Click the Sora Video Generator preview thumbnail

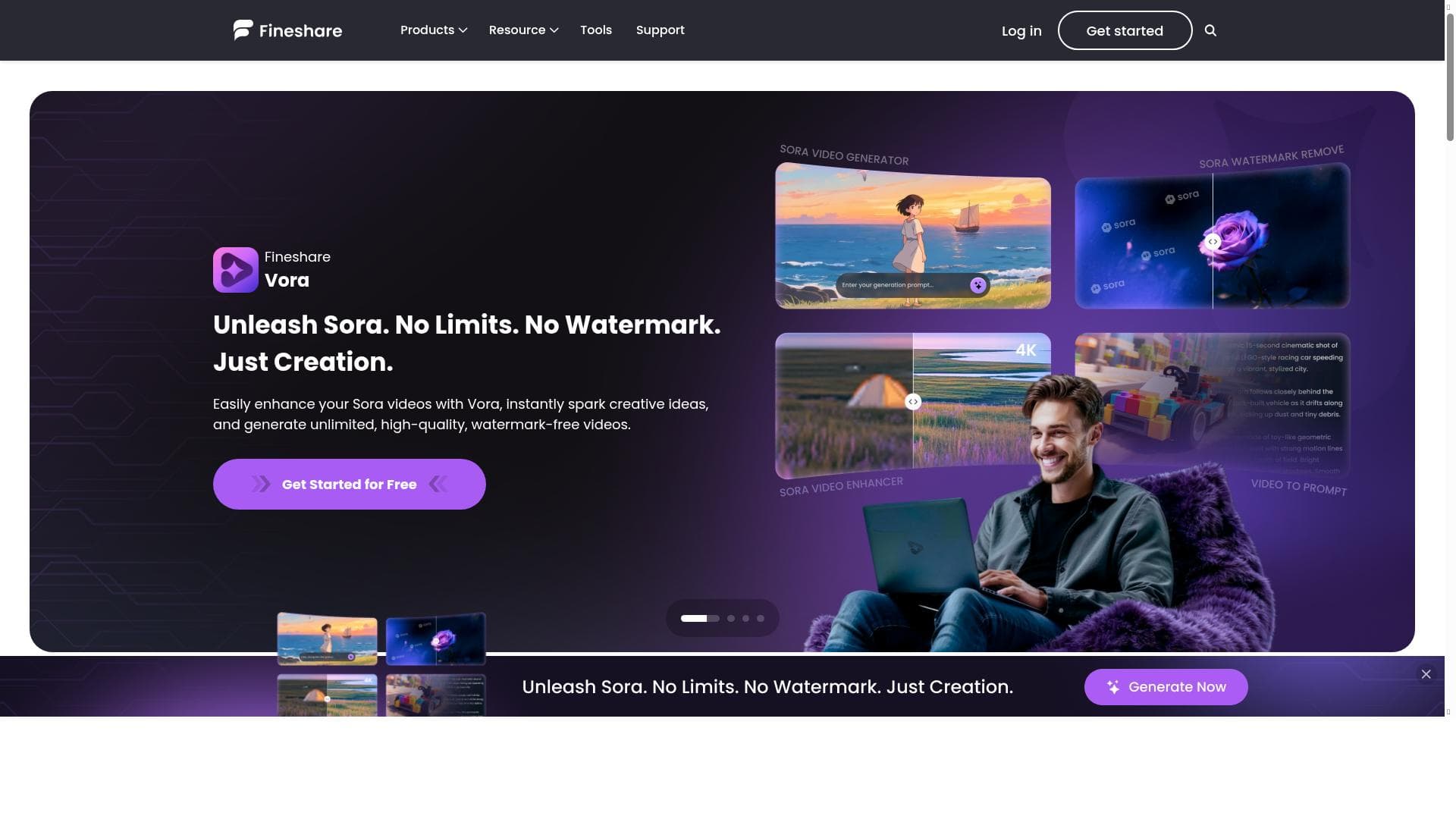tap(913, 237)
